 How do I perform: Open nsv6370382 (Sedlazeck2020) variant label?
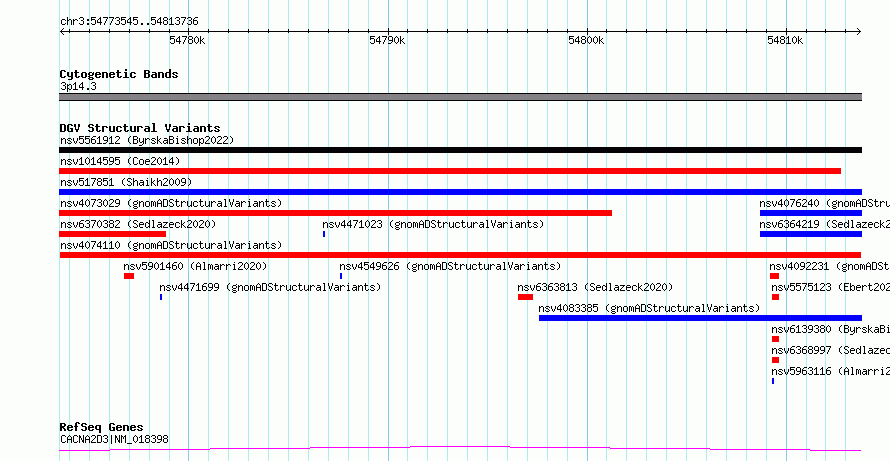[138, 224]
